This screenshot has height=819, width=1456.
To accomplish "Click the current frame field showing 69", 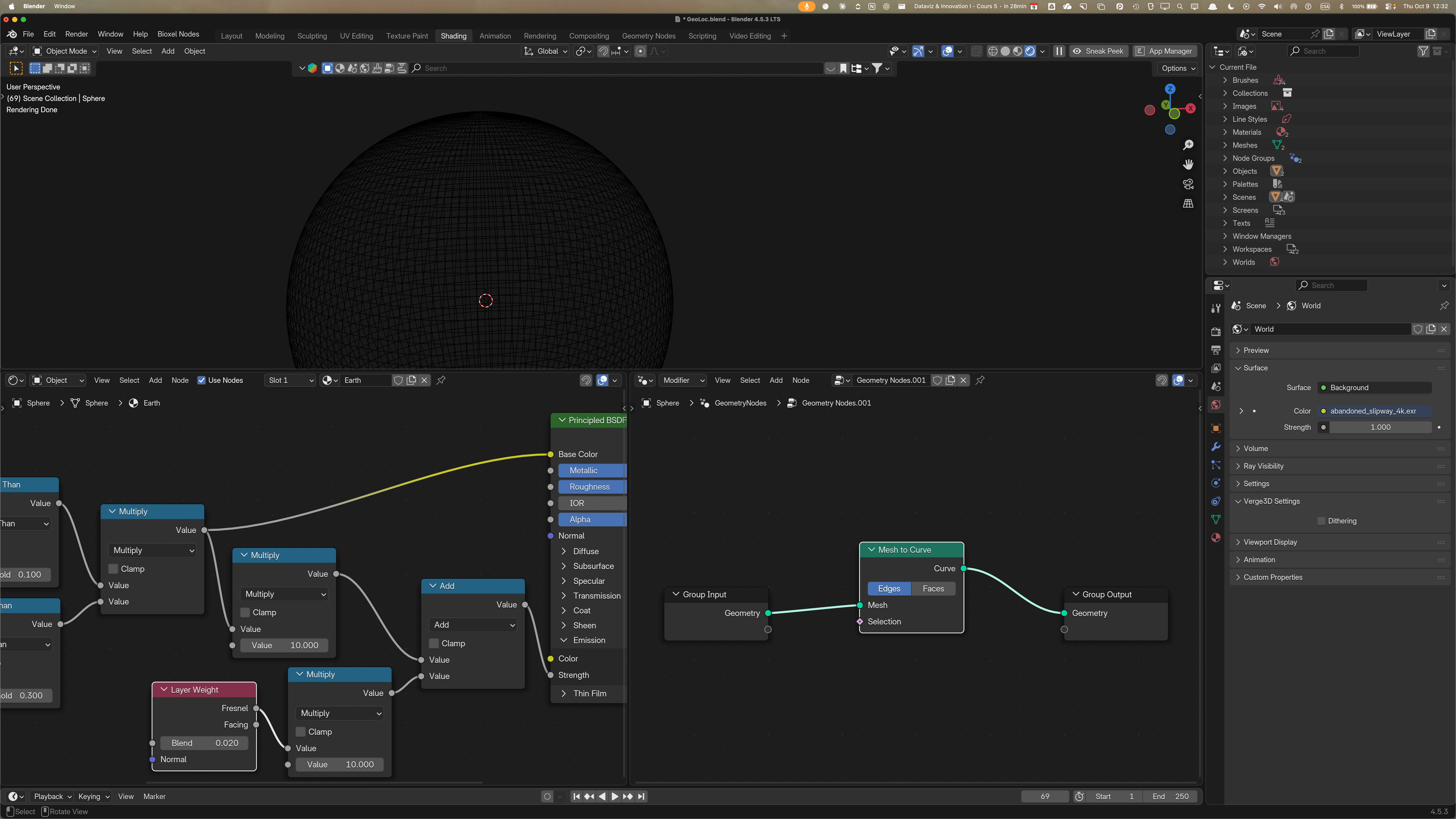I will pyautogui.click(x=1045, y=796).
